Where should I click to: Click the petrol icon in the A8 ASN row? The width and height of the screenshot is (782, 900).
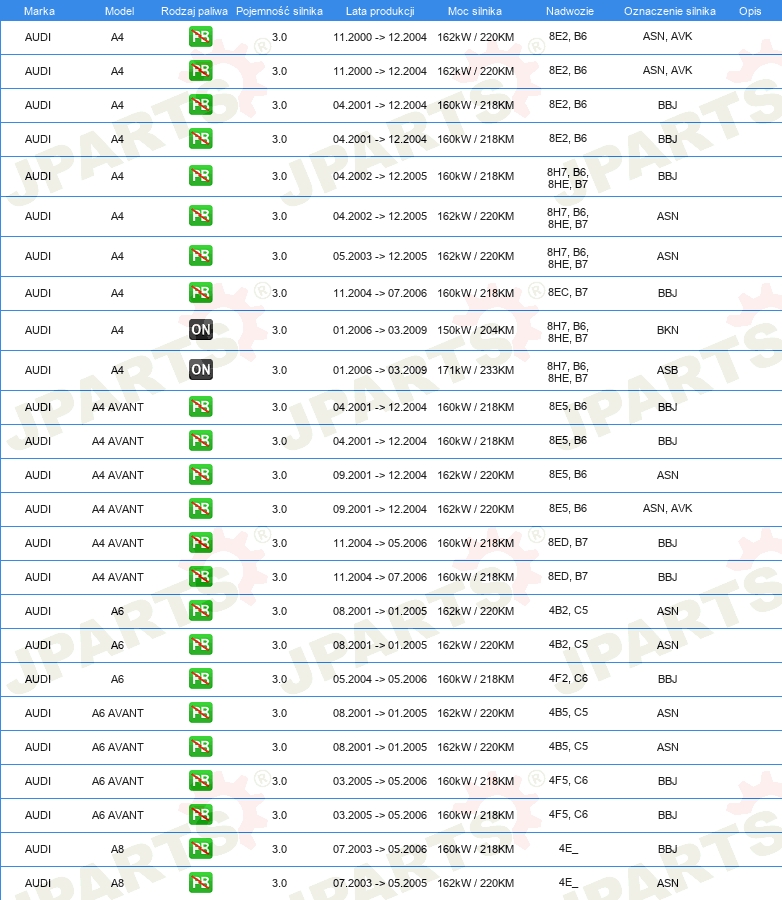pos(200,883)
